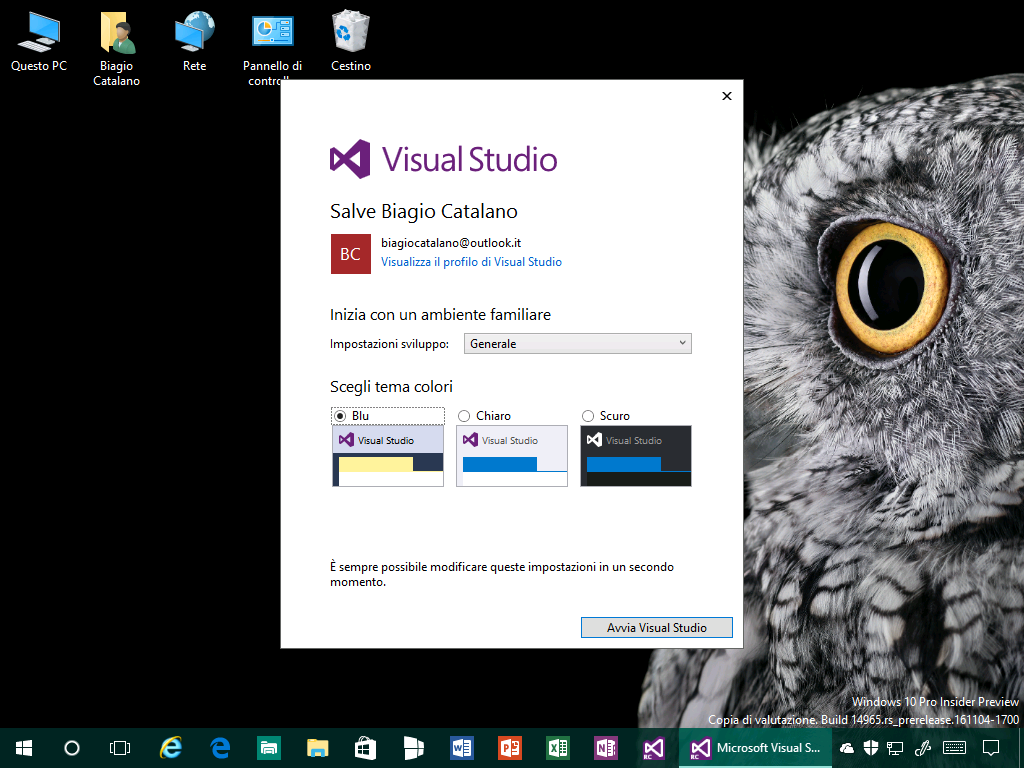
Task: Open the Windows Store from taskbar
Action: [365, 748]
